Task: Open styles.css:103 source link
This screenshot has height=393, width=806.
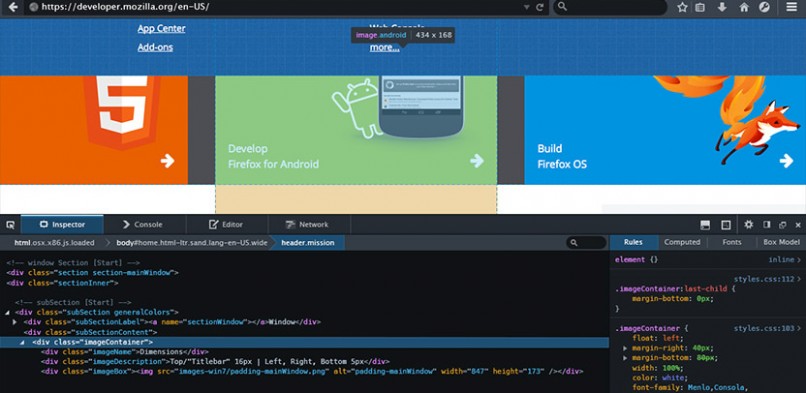Action: tap(764, 328)
